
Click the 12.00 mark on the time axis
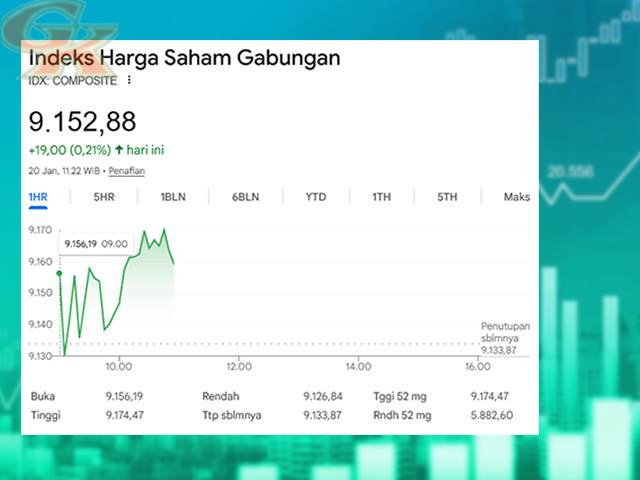tap(238, 366)
